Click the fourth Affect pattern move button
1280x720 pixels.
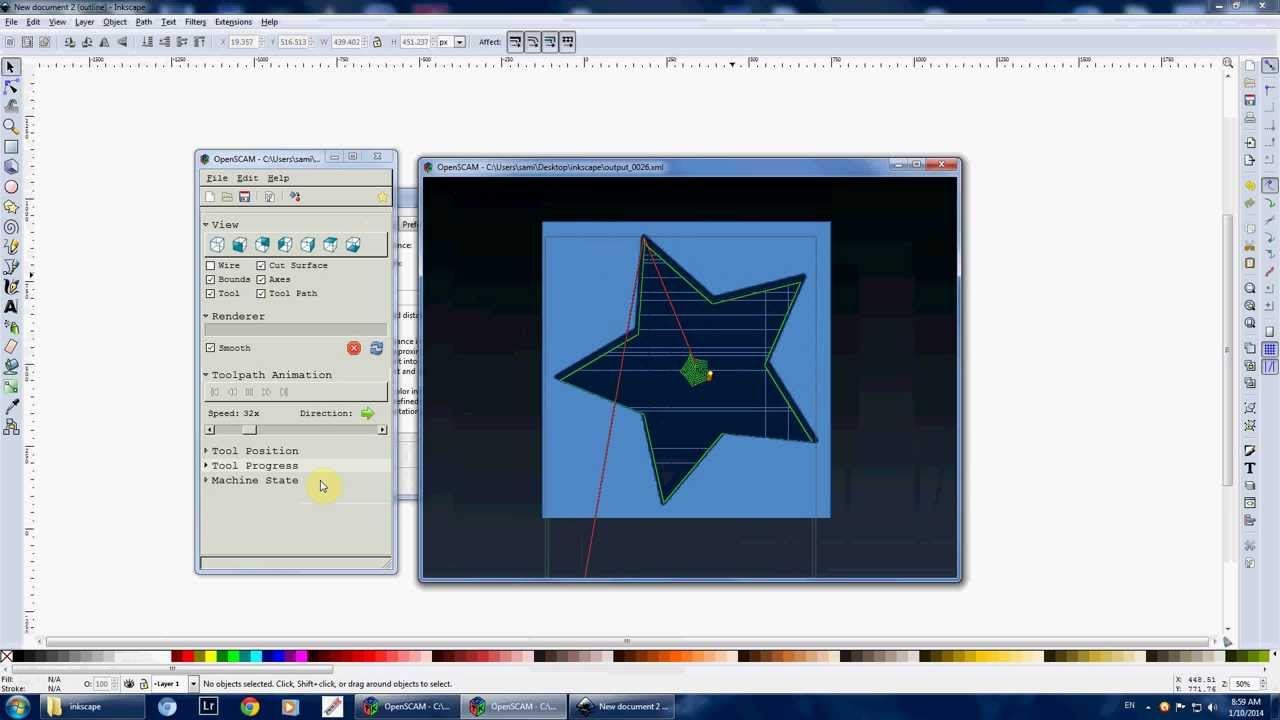point(567,42)
